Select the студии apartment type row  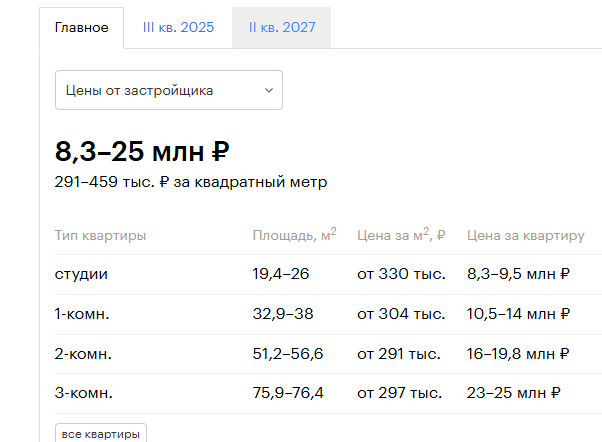point(328,275)
